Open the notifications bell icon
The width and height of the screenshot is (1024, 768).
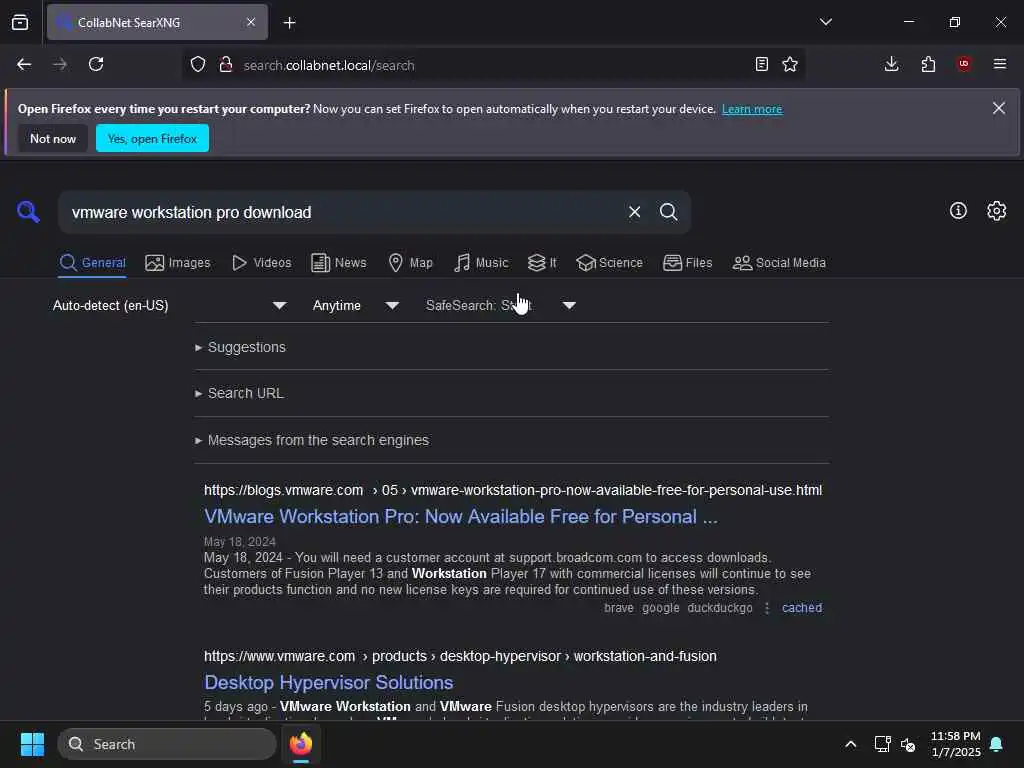point(996,744)
